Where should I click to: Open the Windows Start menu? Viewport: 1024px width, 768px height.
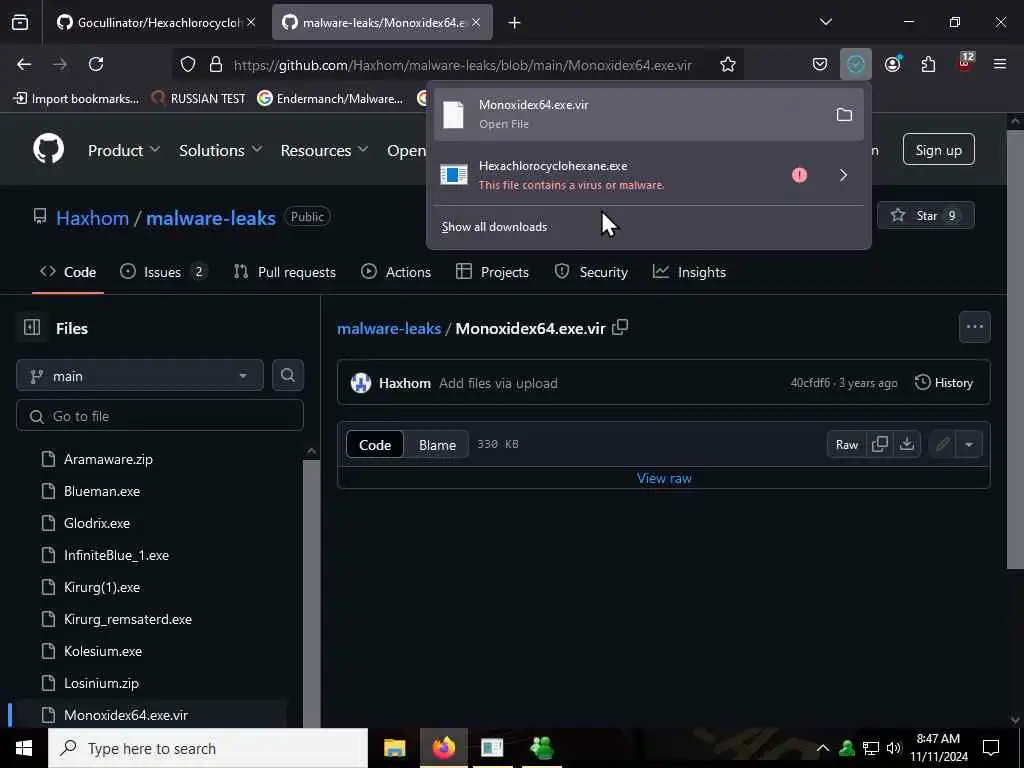[x=24, y=748]
